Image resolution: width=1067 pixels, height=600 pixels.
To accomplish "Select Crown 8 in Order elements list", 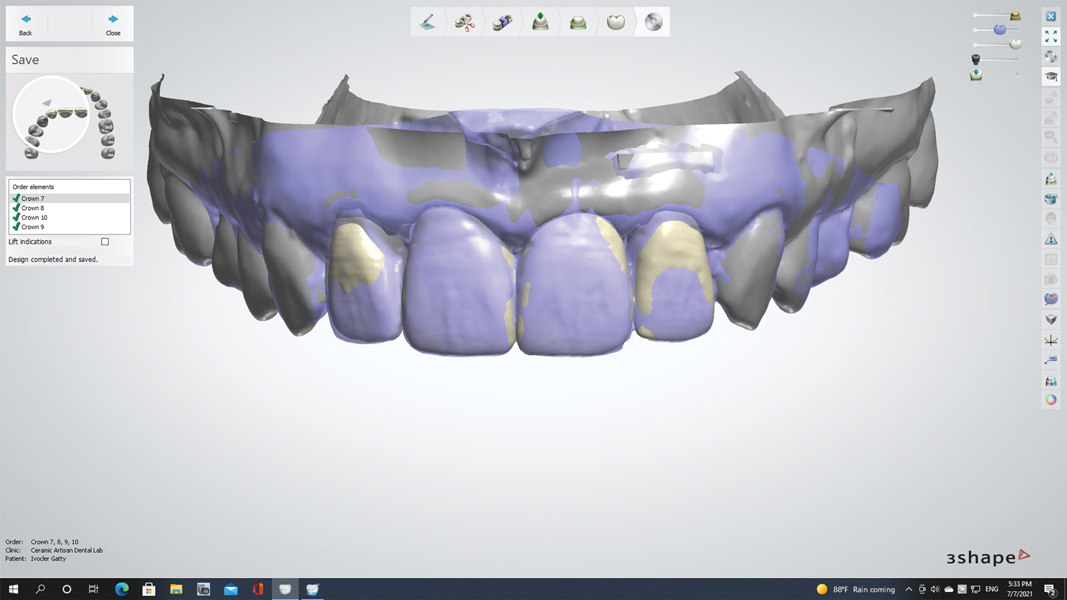I will pyautogui.click(x=33, y=208).
